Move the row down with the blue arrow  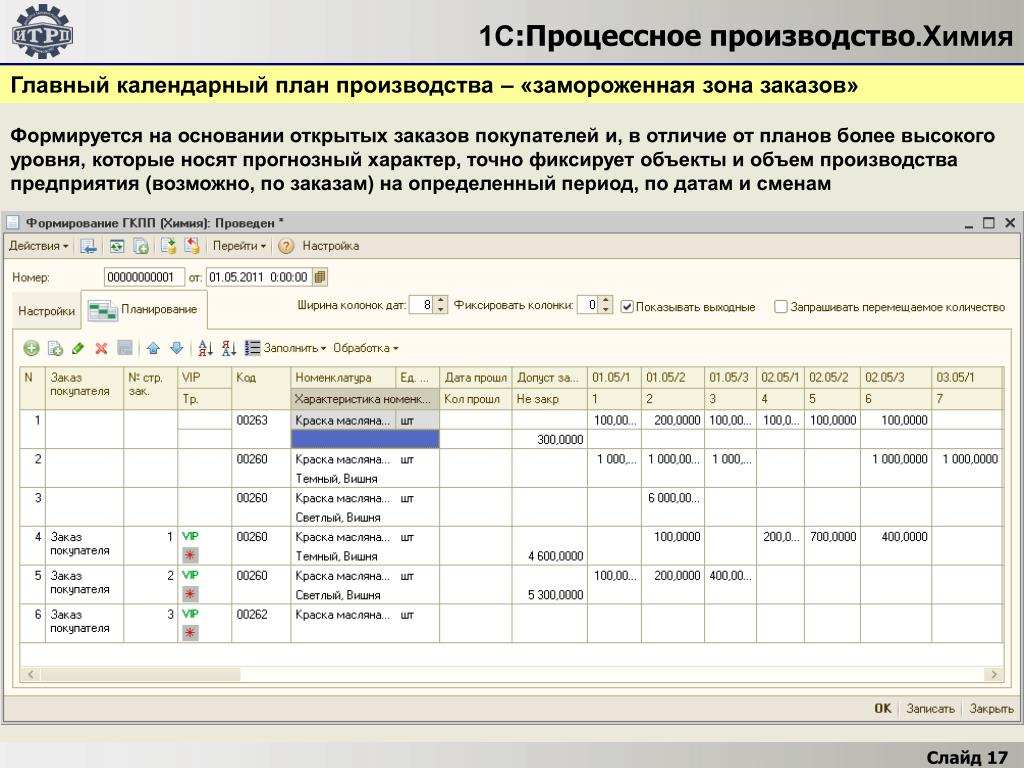coord(176,348)
